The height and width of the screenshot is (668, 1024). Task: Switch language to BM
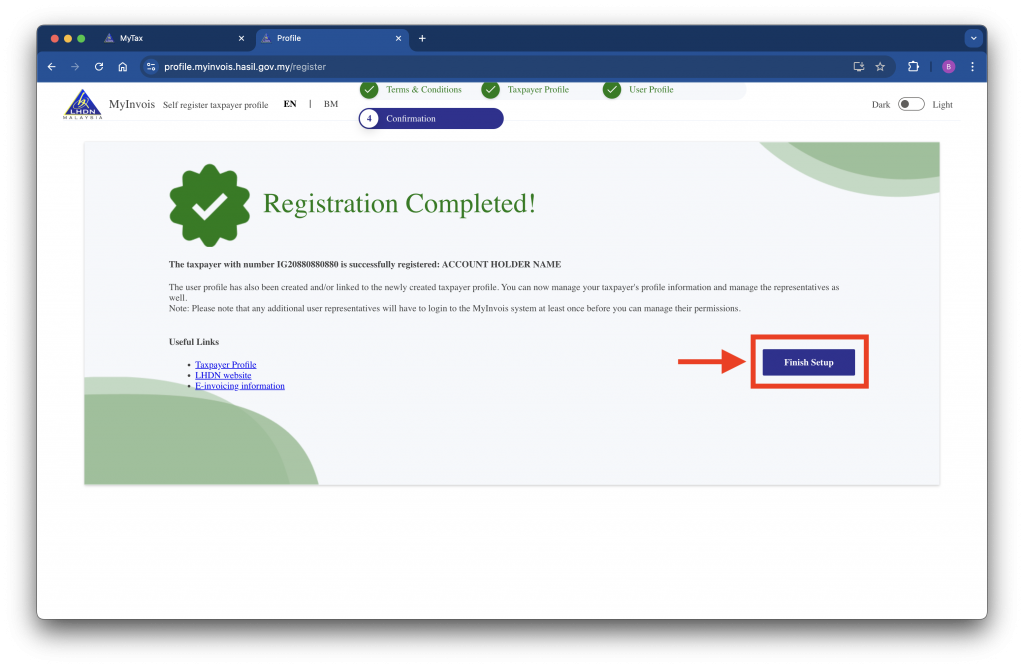coord(330,104)
